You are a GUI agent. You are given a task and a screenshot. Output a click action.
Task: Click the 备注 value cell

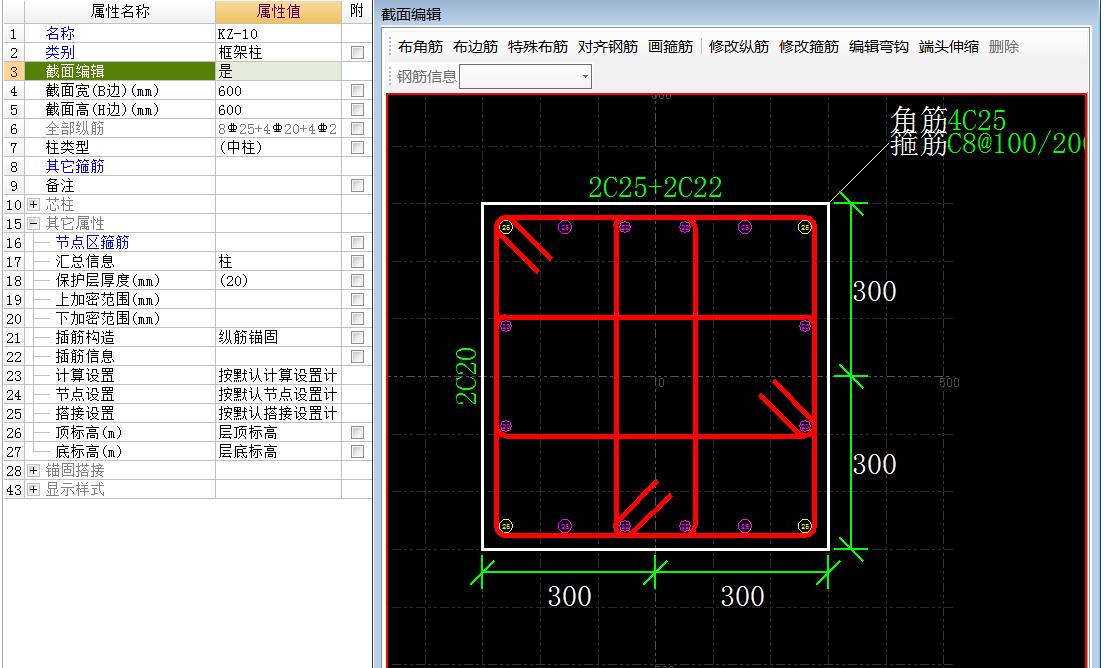[x=279, y=186]
